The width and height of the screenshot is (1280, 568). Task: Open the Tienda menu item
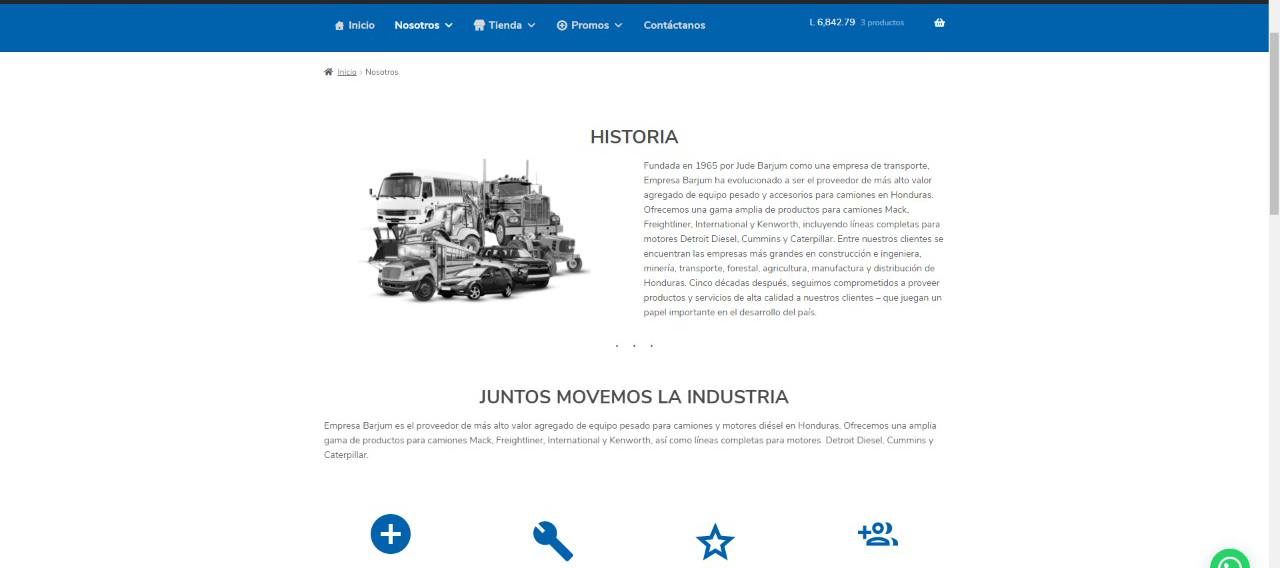505,26
